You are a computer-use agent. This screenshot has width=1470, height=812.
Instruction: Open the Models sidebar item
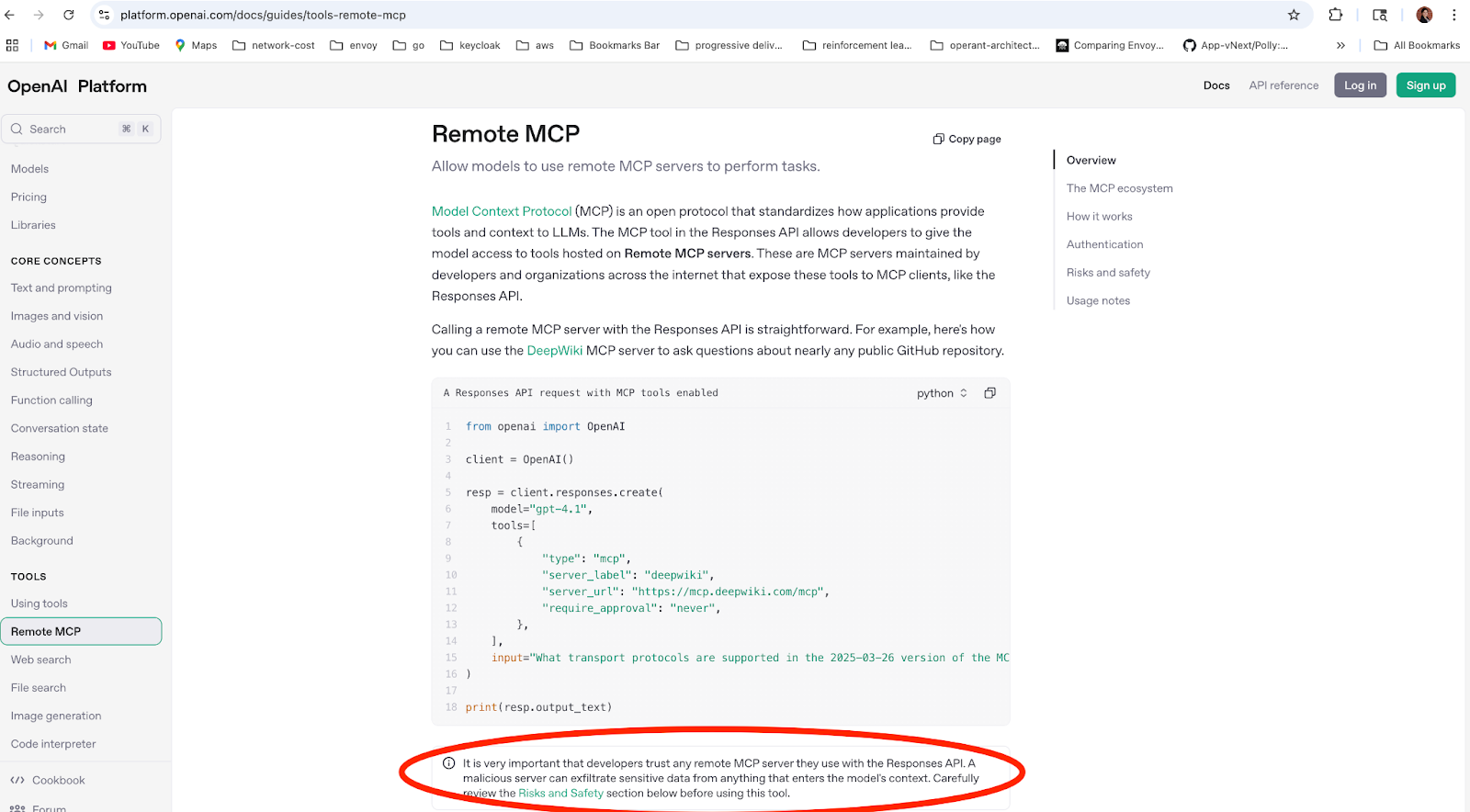click(x=29, y=169)
